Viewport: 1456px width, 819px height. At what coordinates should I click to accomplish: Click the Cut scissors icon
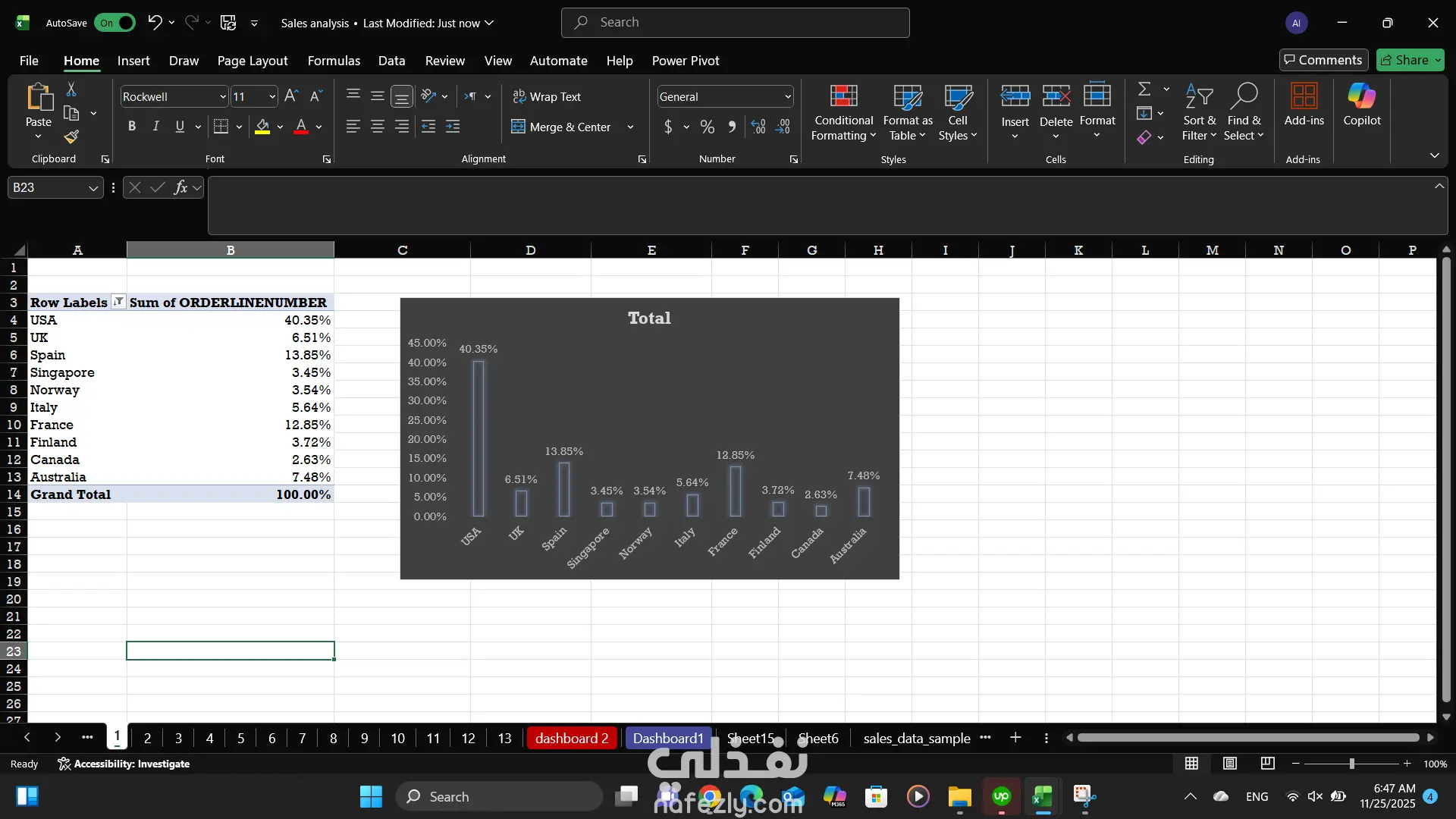pos(71,89)
